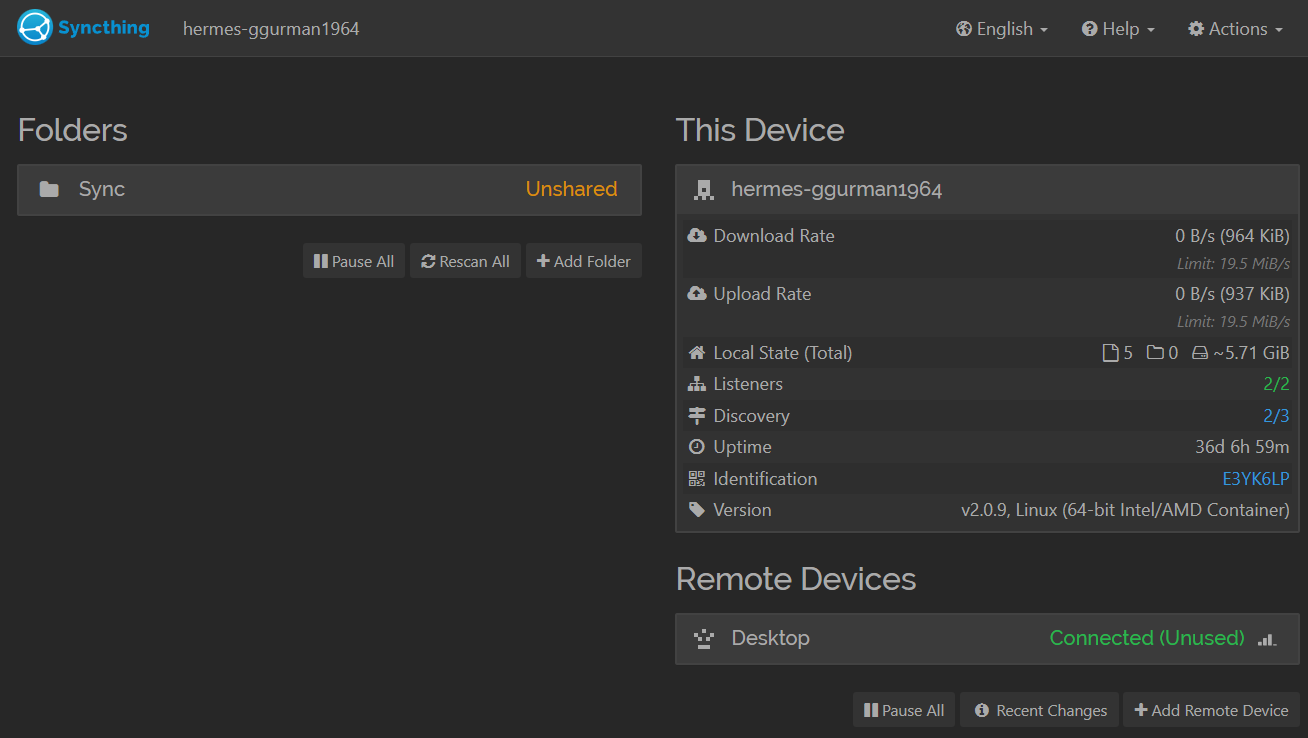Screen dimensions: 1308x738
Task: Click the Add Folder button
Action: pyautogui.click(x=584, y=261)
